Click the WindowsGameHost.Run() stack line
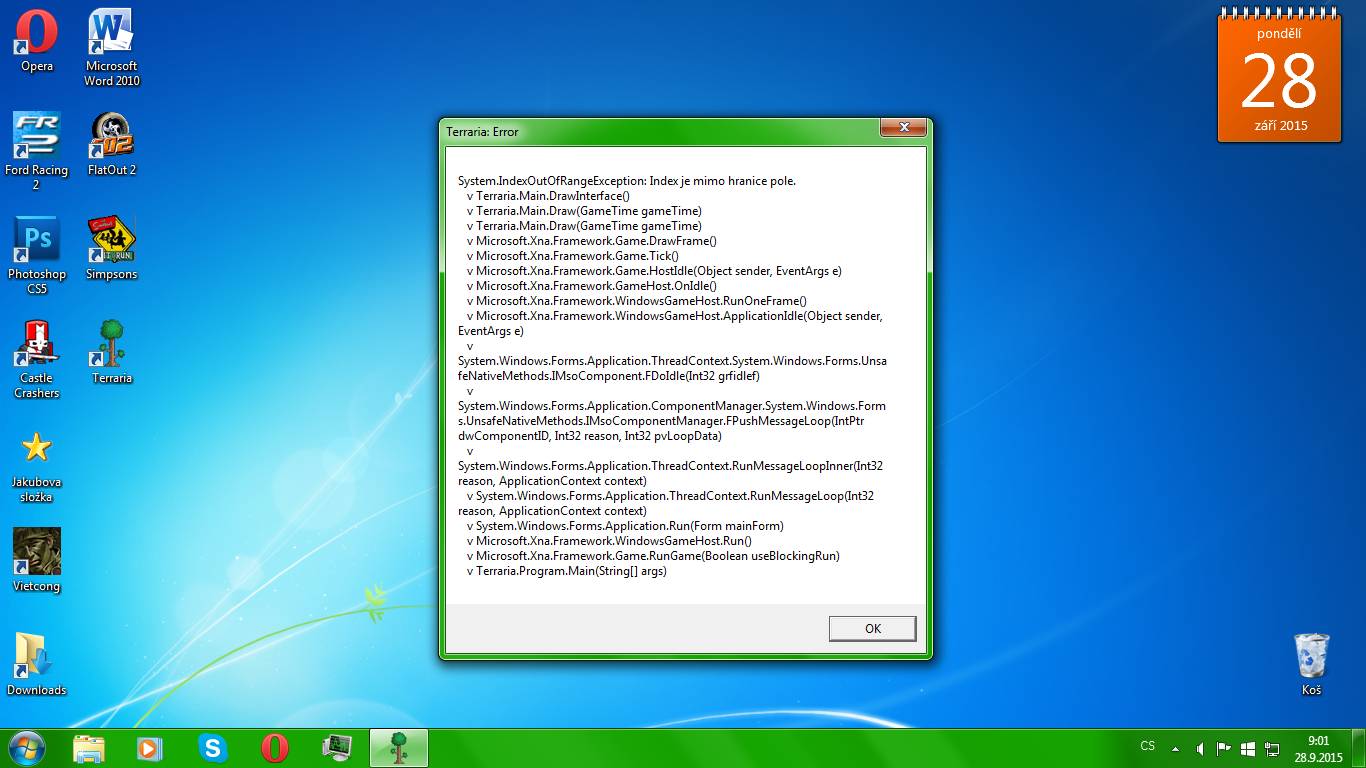 (609, 541)
